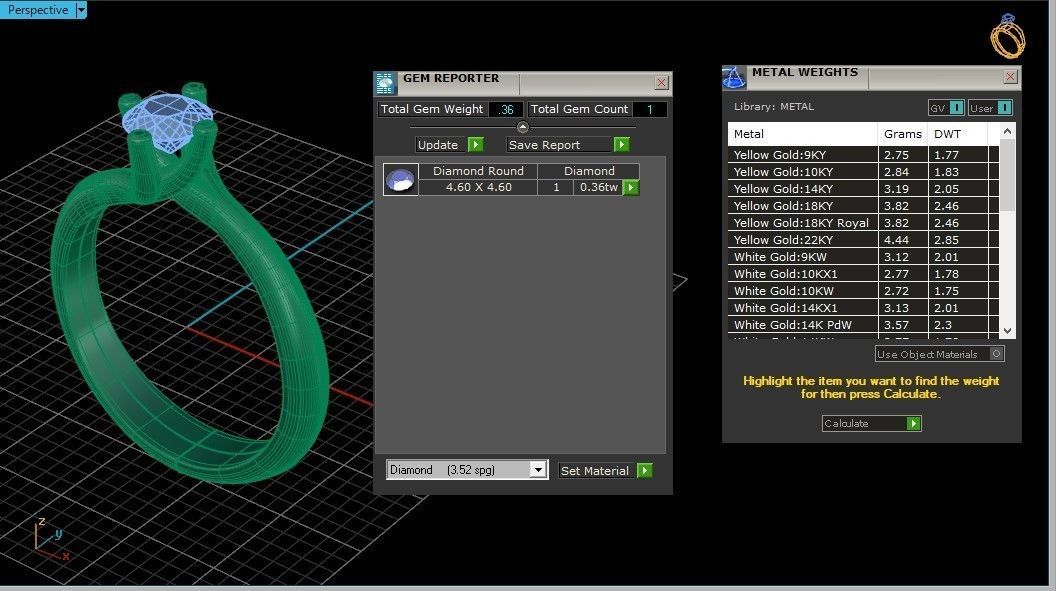The image size is (1056, 591).
Task: Select the Yellow Gold:18KY Royal row
Action: (x=863, y=223)
